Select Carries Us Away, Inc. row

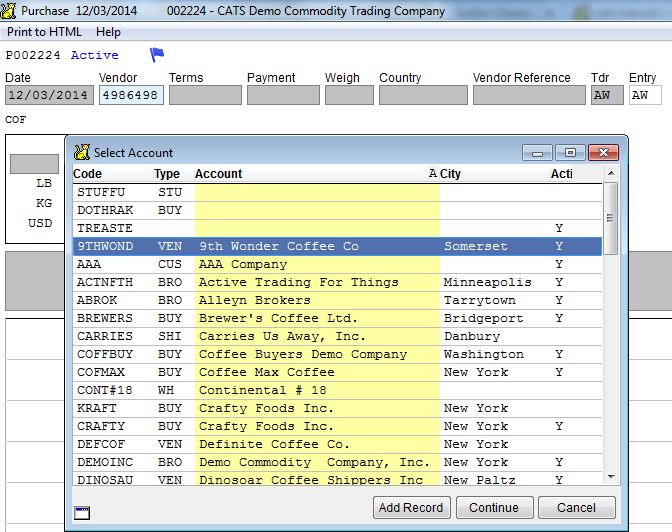click(x=337, y=337)
